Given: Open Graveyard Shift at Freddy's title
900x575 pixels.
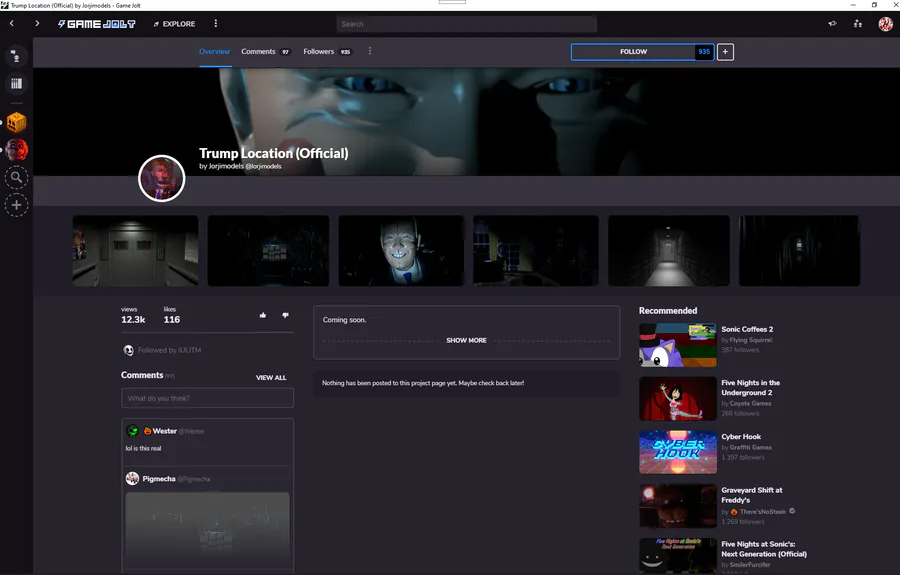Looking at the screenshot, I should (751, 495).
